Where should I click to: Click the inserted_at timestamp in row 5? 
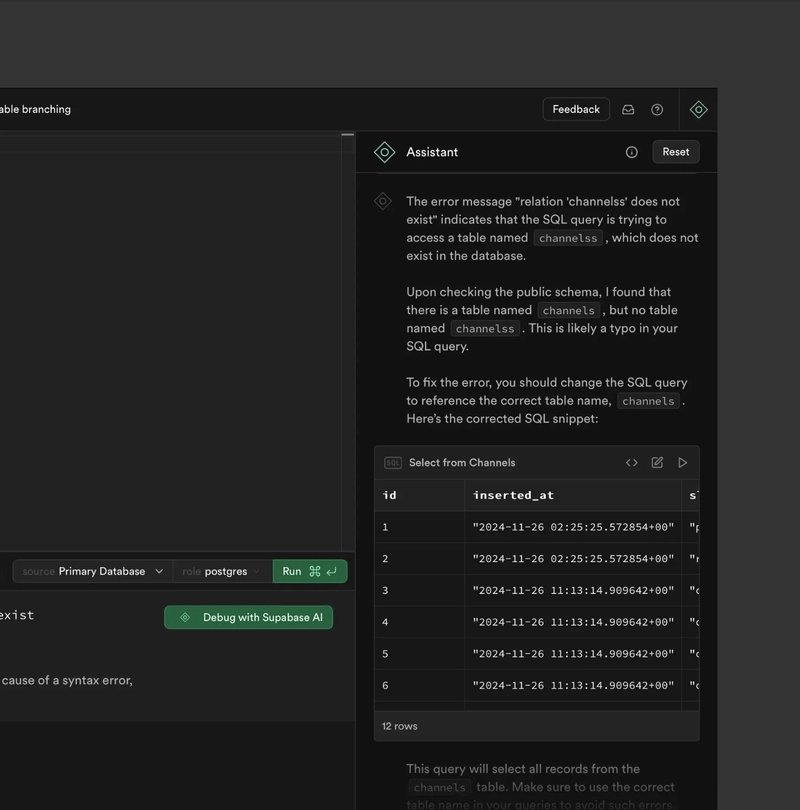click(x=573, y=654)
